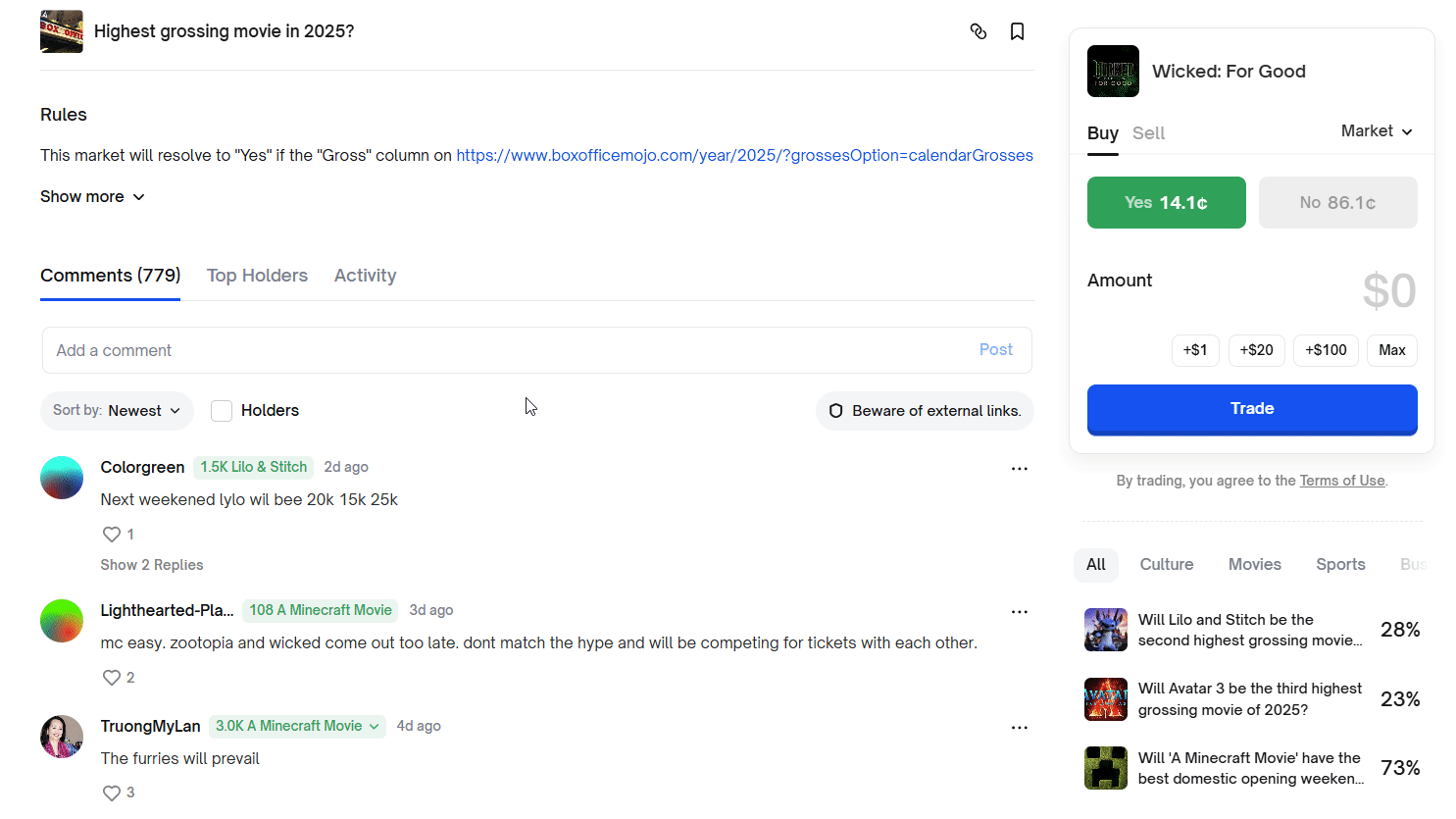
Task: Click the heart icon on TruongMyLan's comment
Action: tap(112, 793)
